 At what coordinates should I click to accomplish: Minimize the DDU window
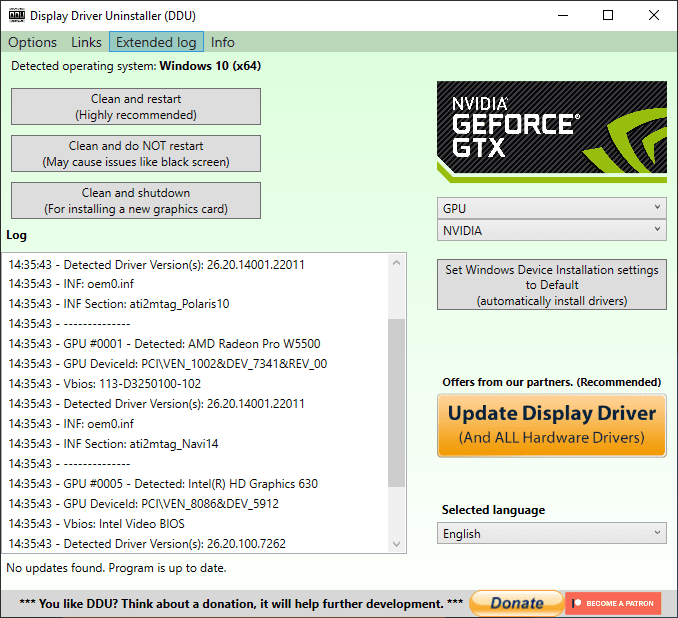[563, 16]
